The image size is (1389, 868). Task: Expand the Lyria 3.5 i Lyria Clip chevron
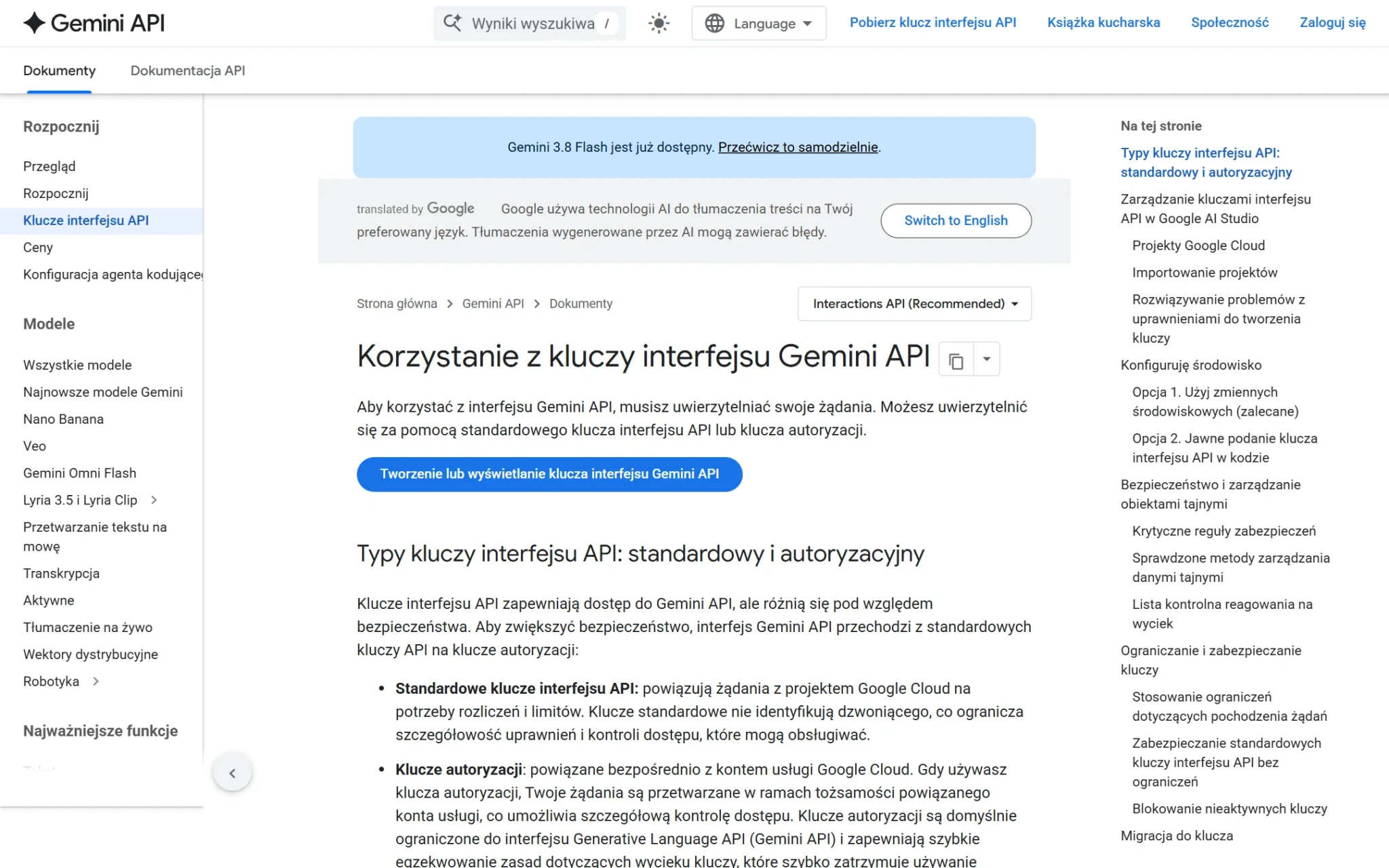tap(154, 500)
